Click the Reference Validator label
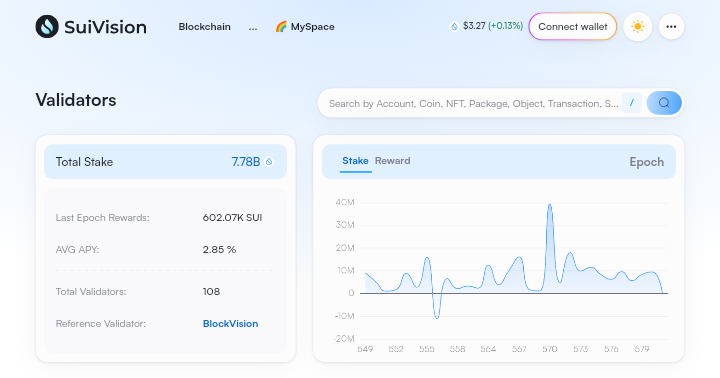 [x=101, y=323]
